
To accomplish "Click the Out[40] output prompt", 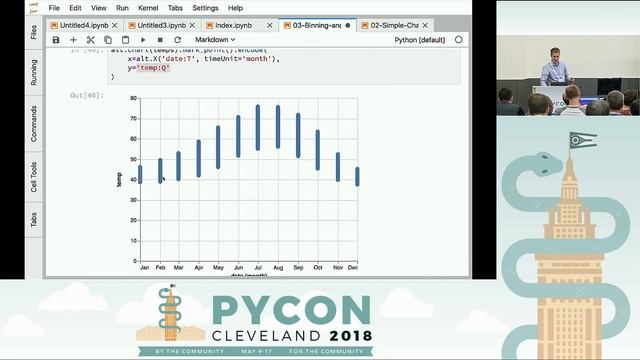I will (87, 96).
